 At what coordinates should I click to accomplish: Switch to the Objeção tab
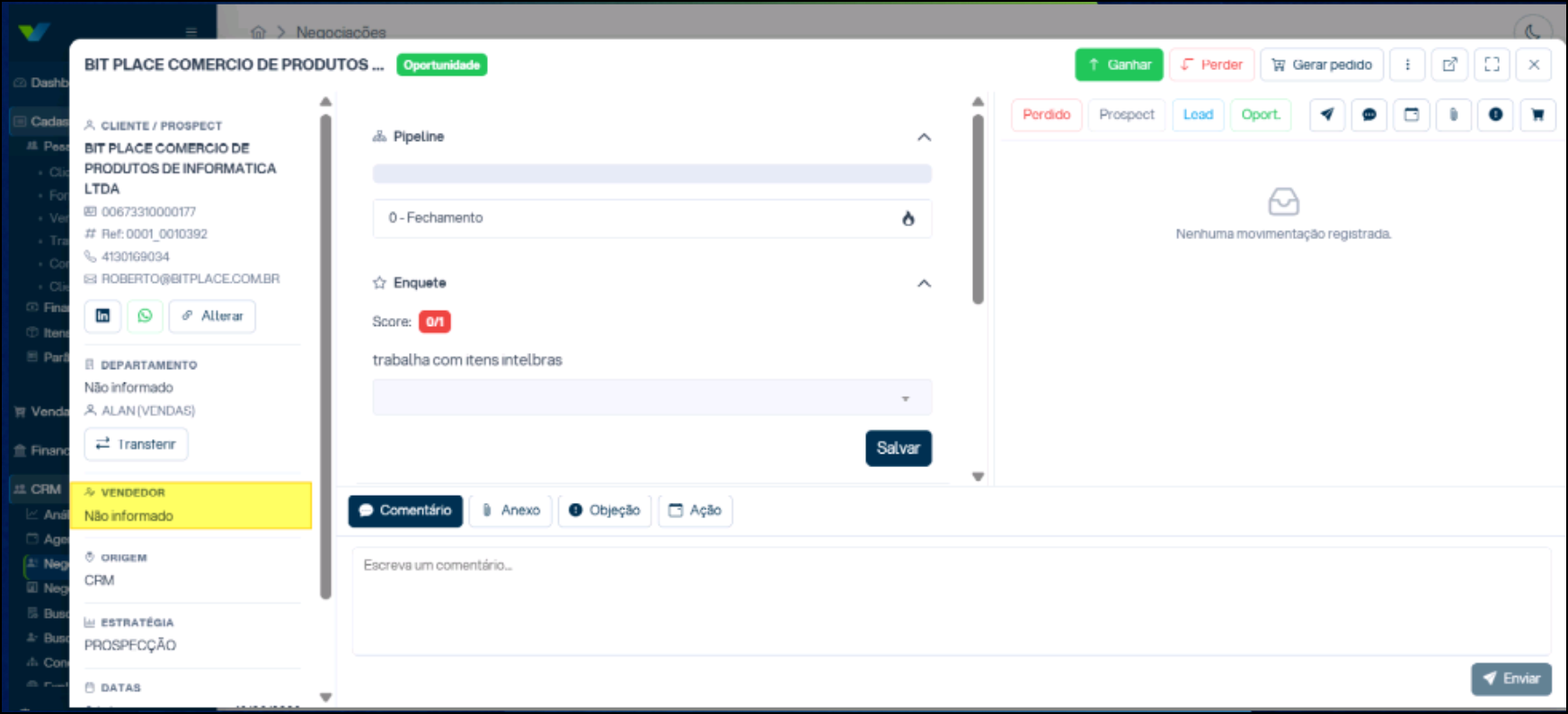pyautogui.click(x=605, y=510)
